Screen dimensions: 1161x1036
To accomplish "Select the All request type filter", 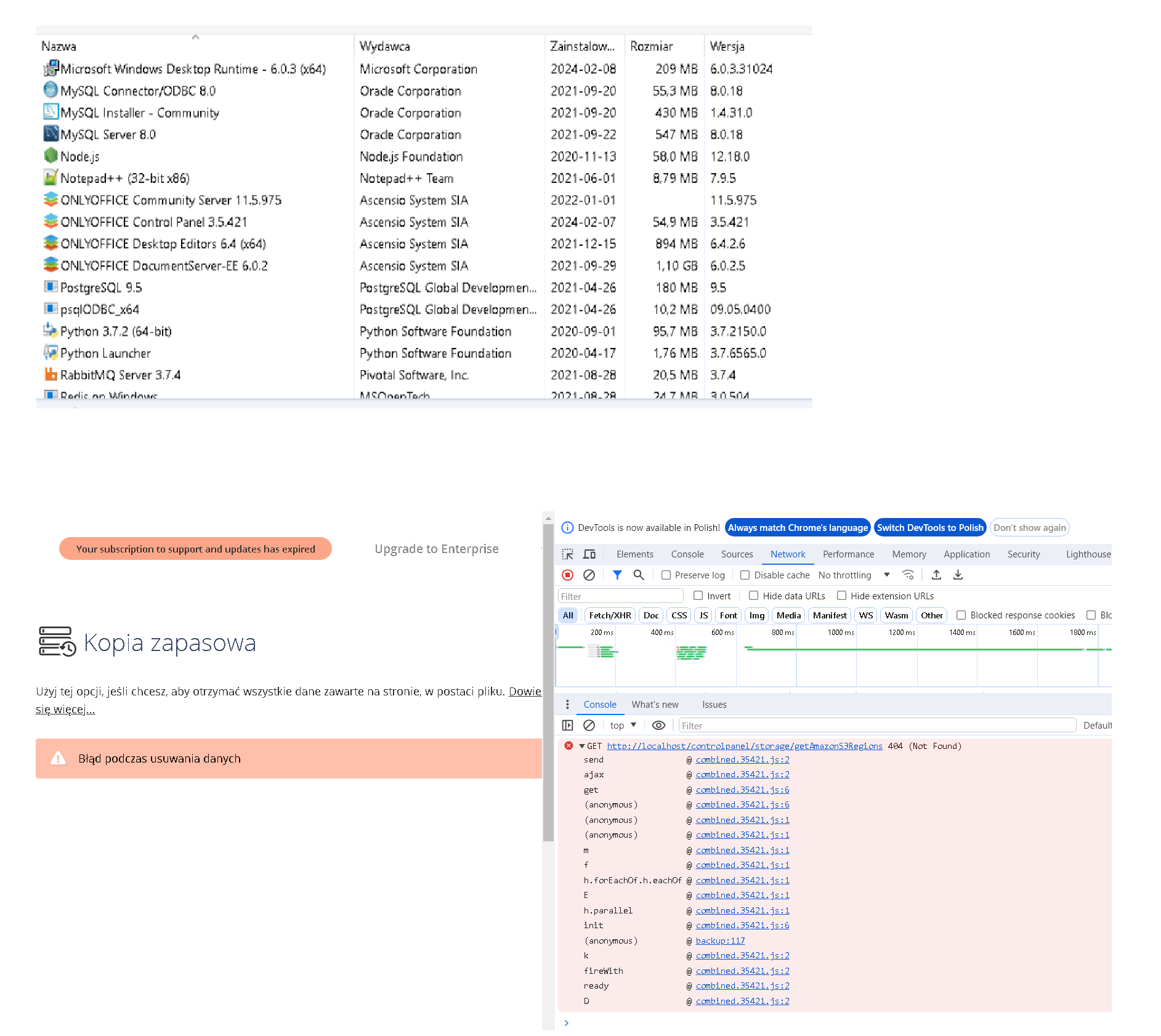I will [568, 615].
